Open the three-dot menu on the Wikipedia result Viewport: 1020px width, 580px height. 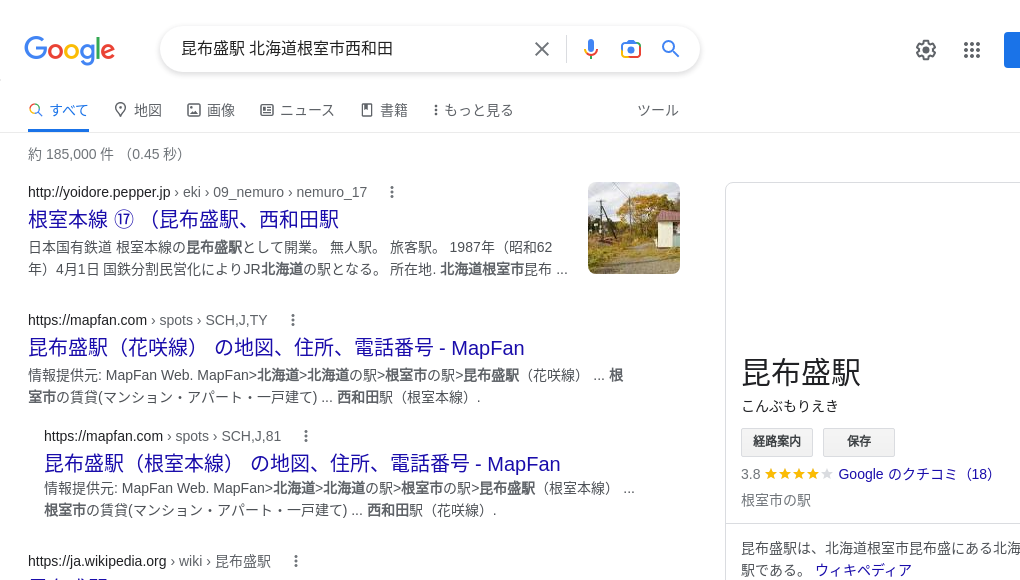(x=296, y=561)
